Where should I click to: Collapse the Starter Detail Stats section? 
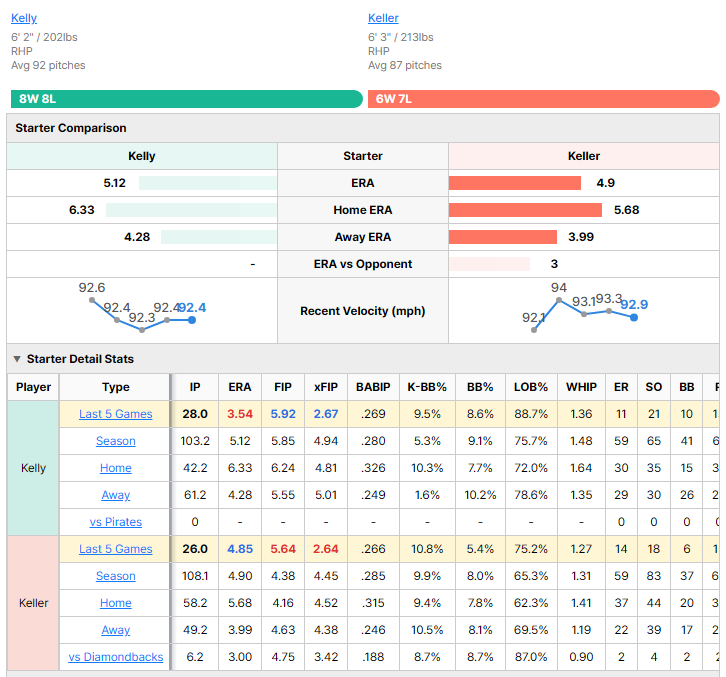tap(17, 359)
